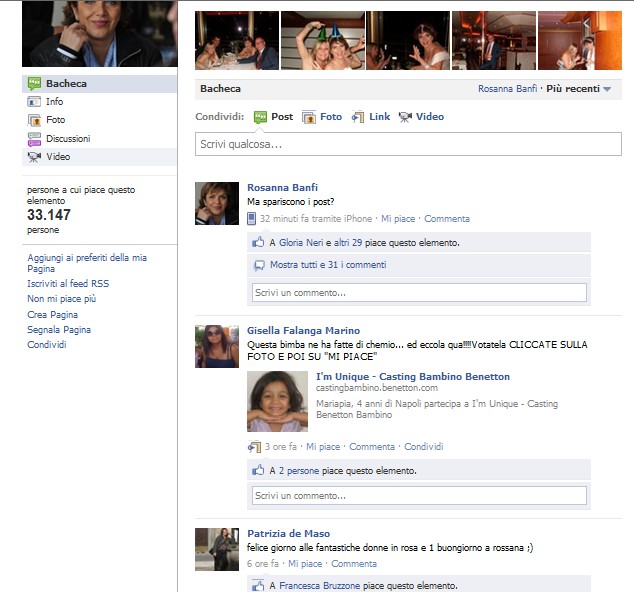Image resolution: width=634 pixels, height=592 pixels.
Task: Click Mi piace on Patrizia de Maso's post
Action: tap(305, 564)
